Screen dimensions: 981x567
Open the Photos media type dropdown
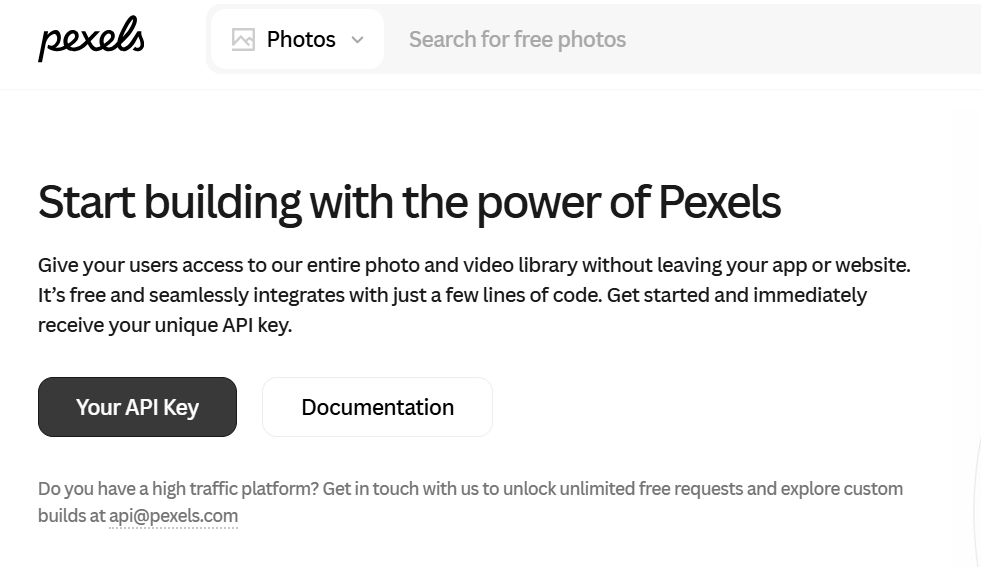click(x=298, y=40)
